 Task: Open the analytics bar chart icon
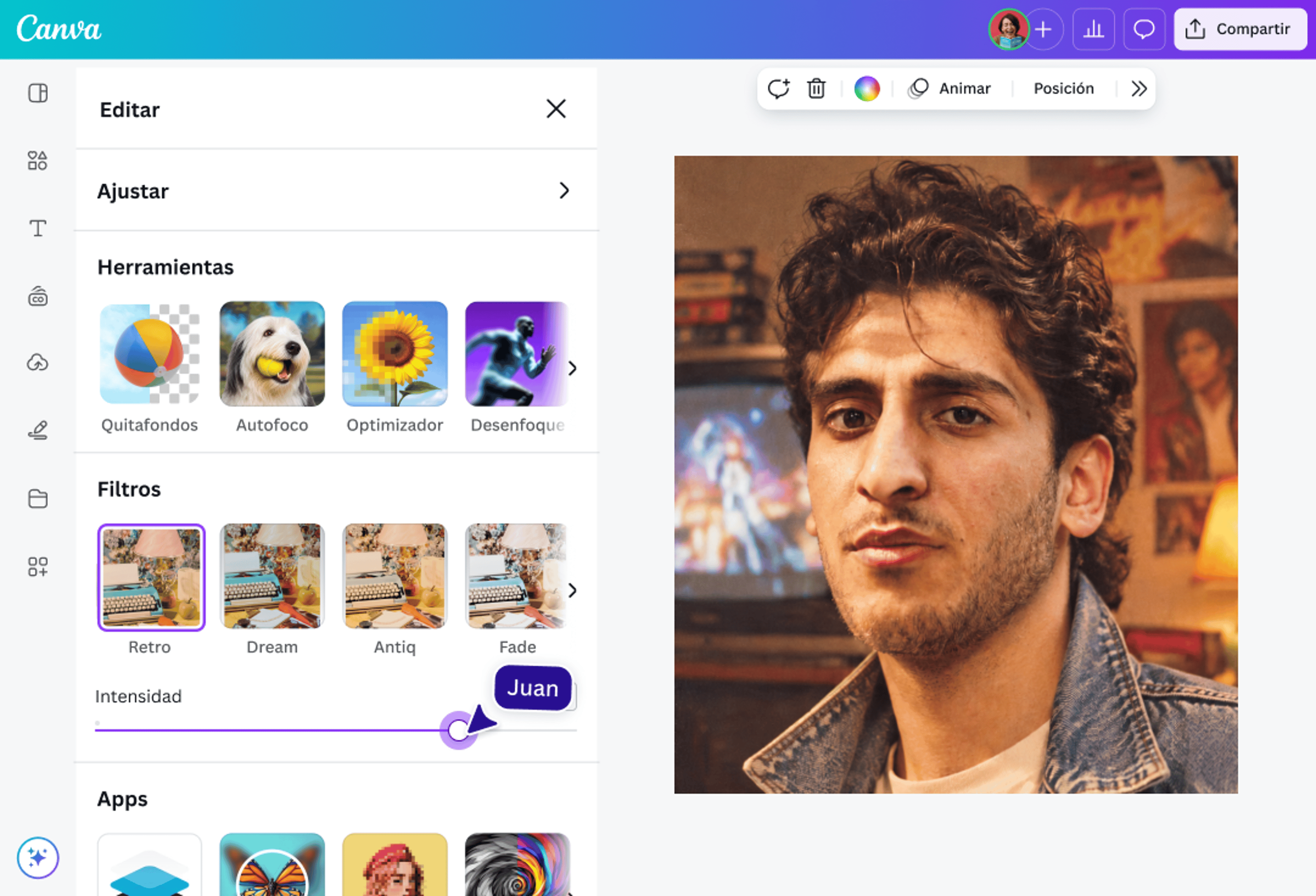point(1093,29)
